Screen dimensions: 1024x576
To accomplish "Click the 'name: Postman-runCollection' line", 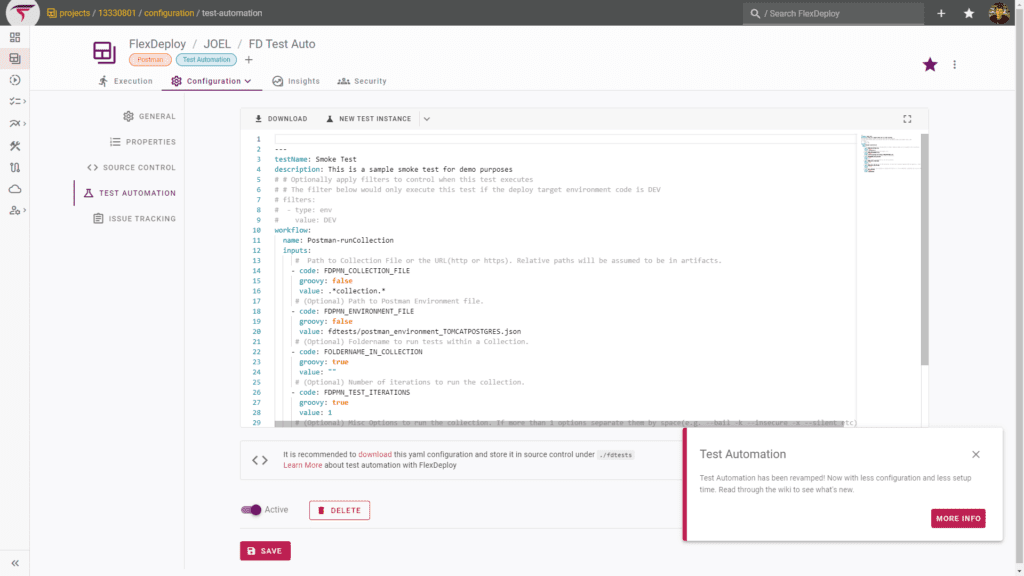I will click(x=338, y=240).
